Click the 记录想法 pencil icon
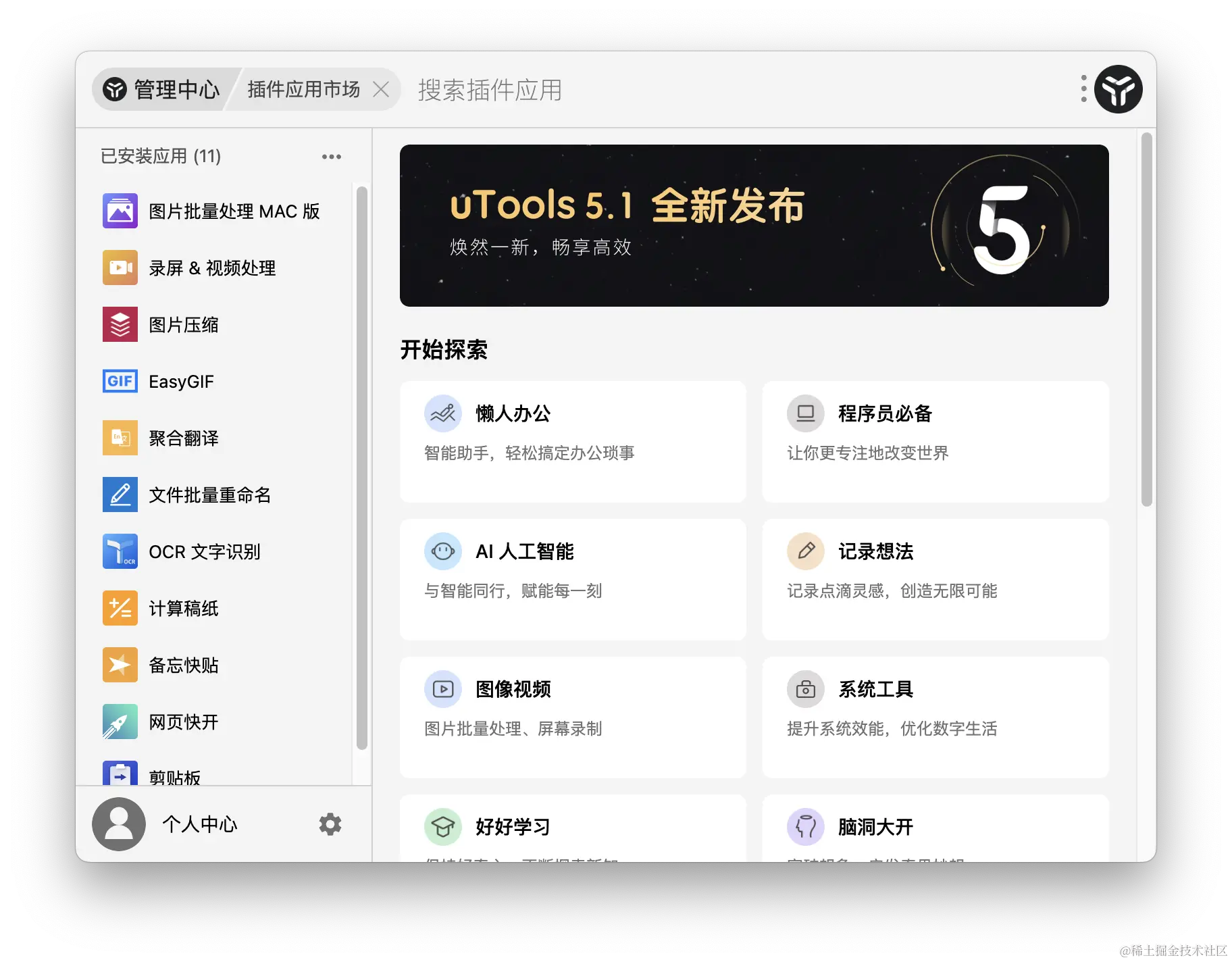1232x962 pixels. [806, 551]
